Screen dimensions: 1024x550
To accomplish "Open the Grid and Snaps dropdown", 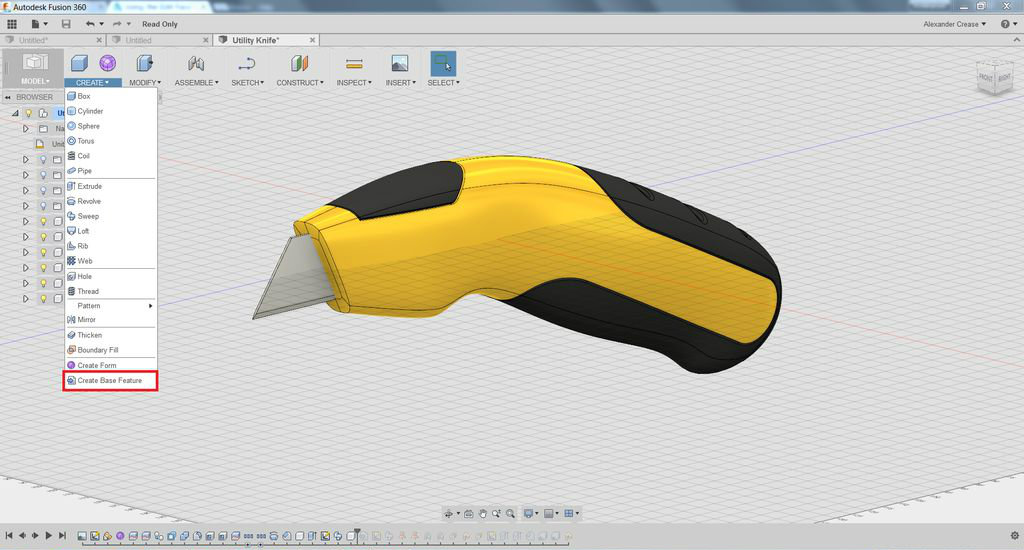I will click(551, 513).
